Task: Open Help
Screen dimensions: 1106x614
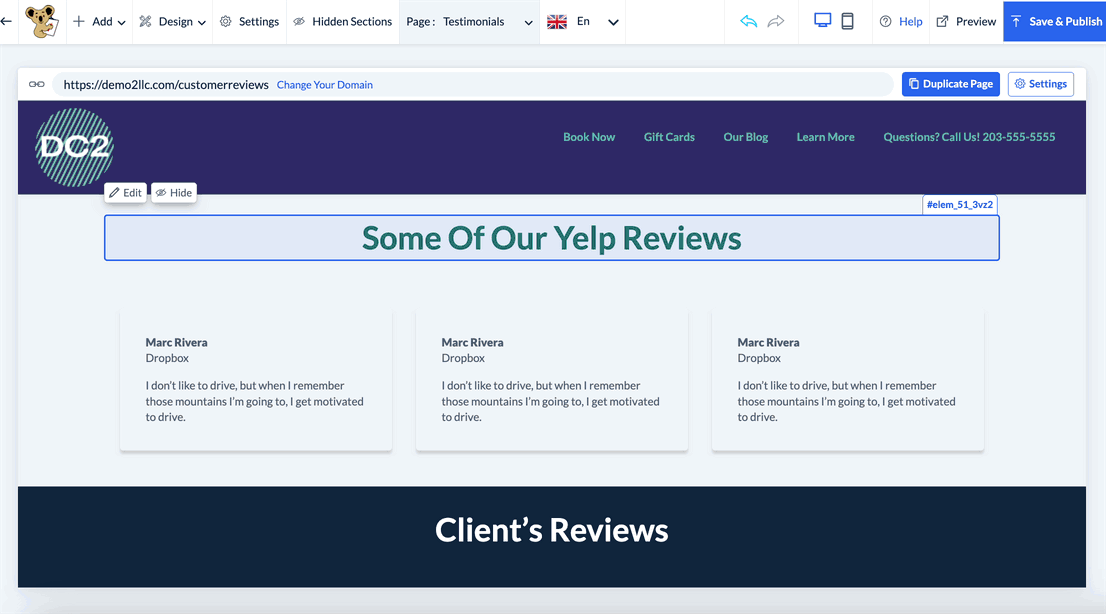Action: 901,21
